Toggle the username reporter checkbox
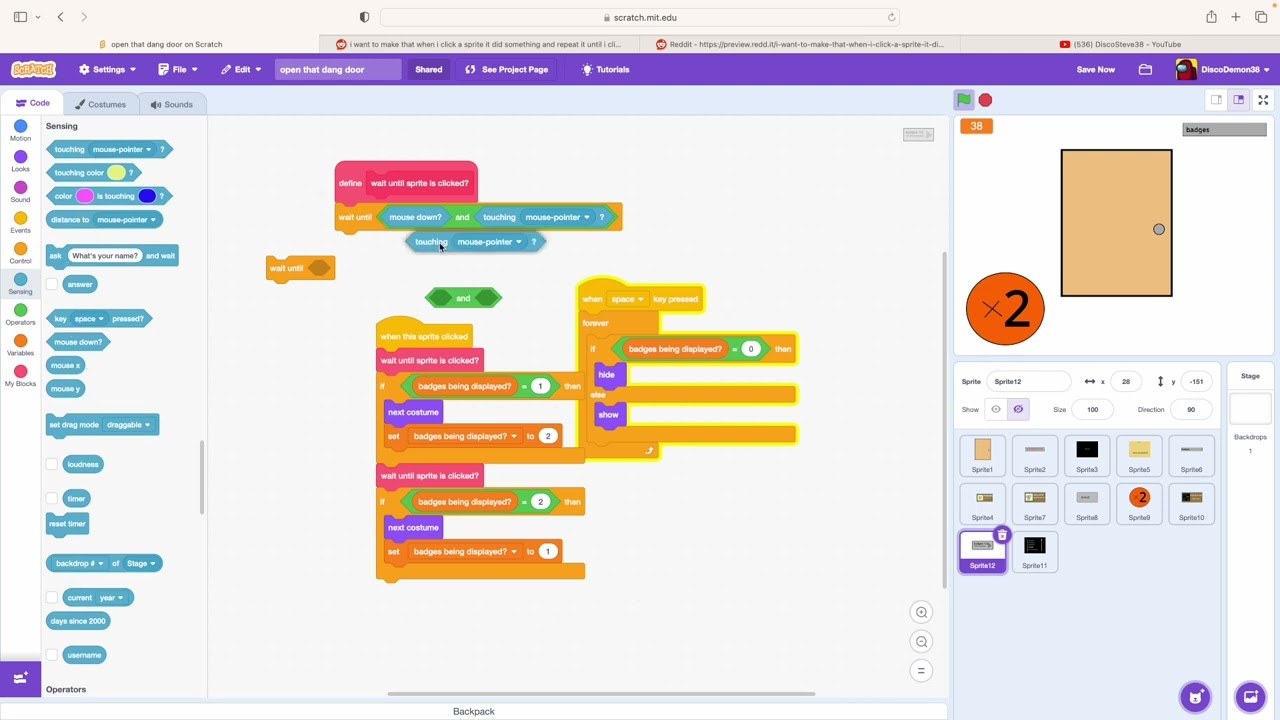 tap(52, 655)
